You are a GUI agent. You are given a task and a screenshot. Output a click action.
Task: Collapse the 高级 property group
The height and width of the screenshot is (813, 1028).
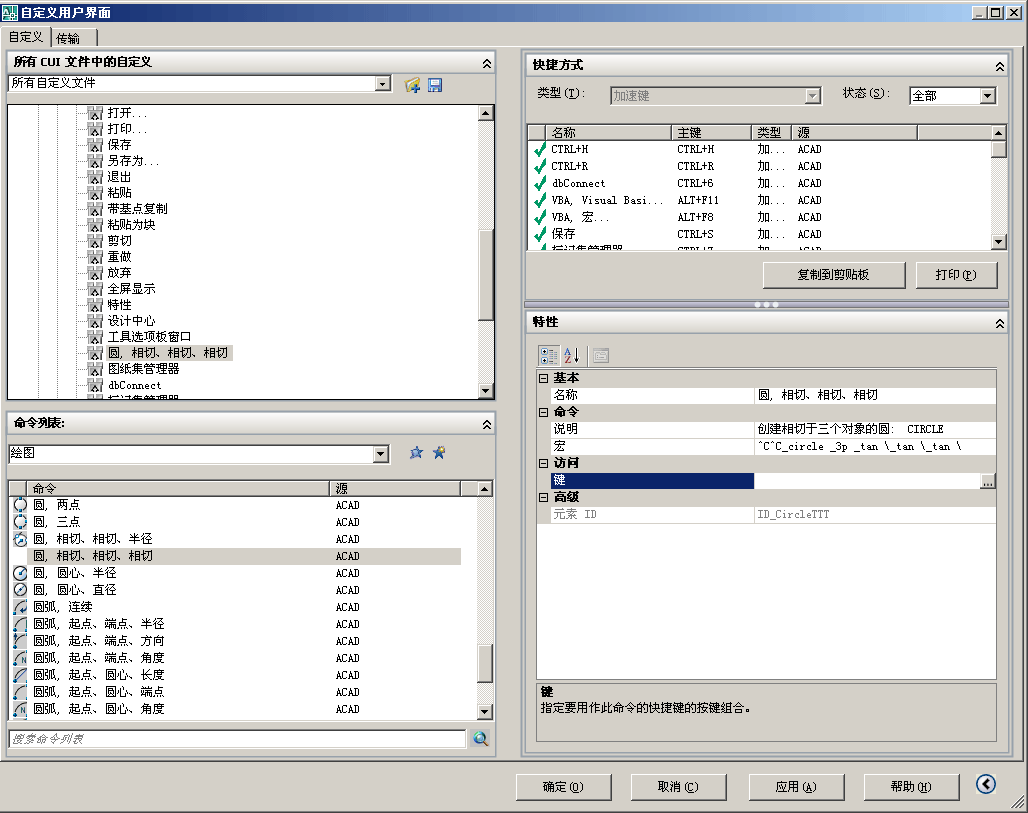pos(544,498)
